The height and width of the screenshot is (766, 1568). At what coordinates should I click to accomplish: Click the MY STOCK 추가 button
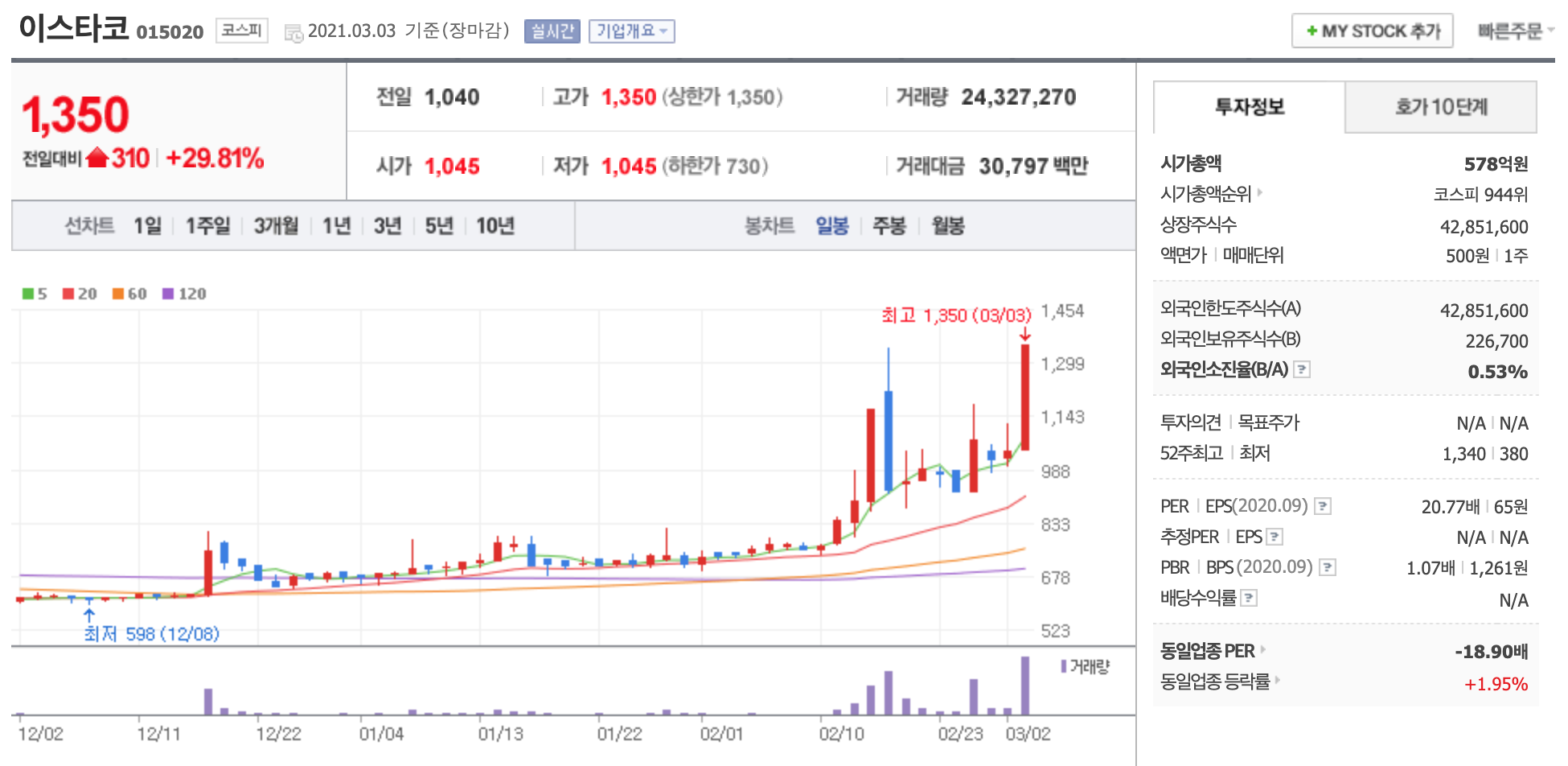pyautogui.click(x=1372, y=31)
